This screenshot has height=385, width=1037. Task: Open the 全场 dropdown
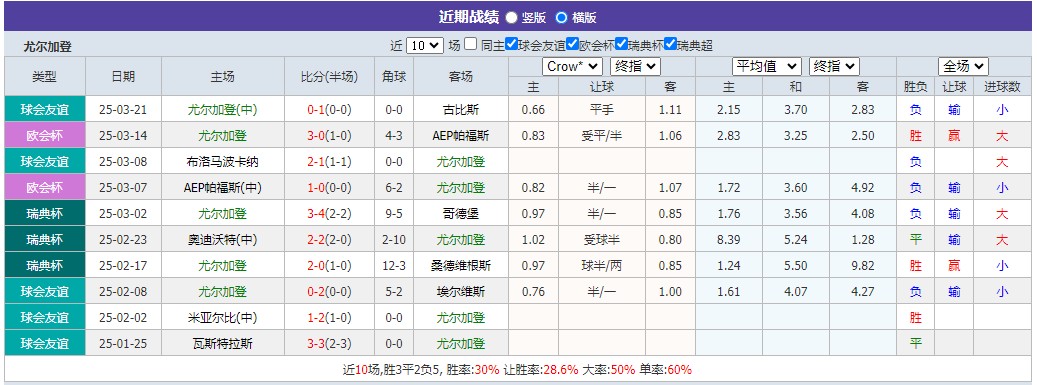963,66
